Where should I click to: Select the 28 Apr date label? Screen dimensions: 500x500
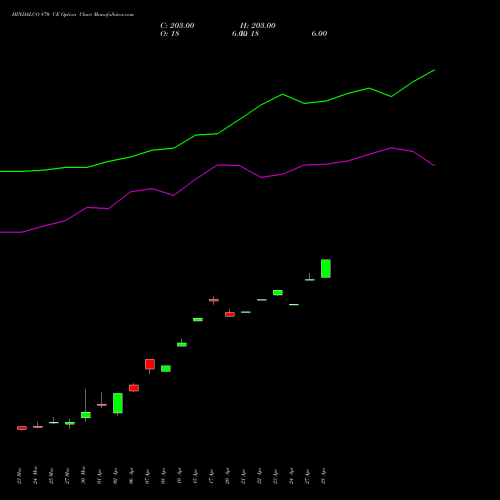click(x=324, y=477)
